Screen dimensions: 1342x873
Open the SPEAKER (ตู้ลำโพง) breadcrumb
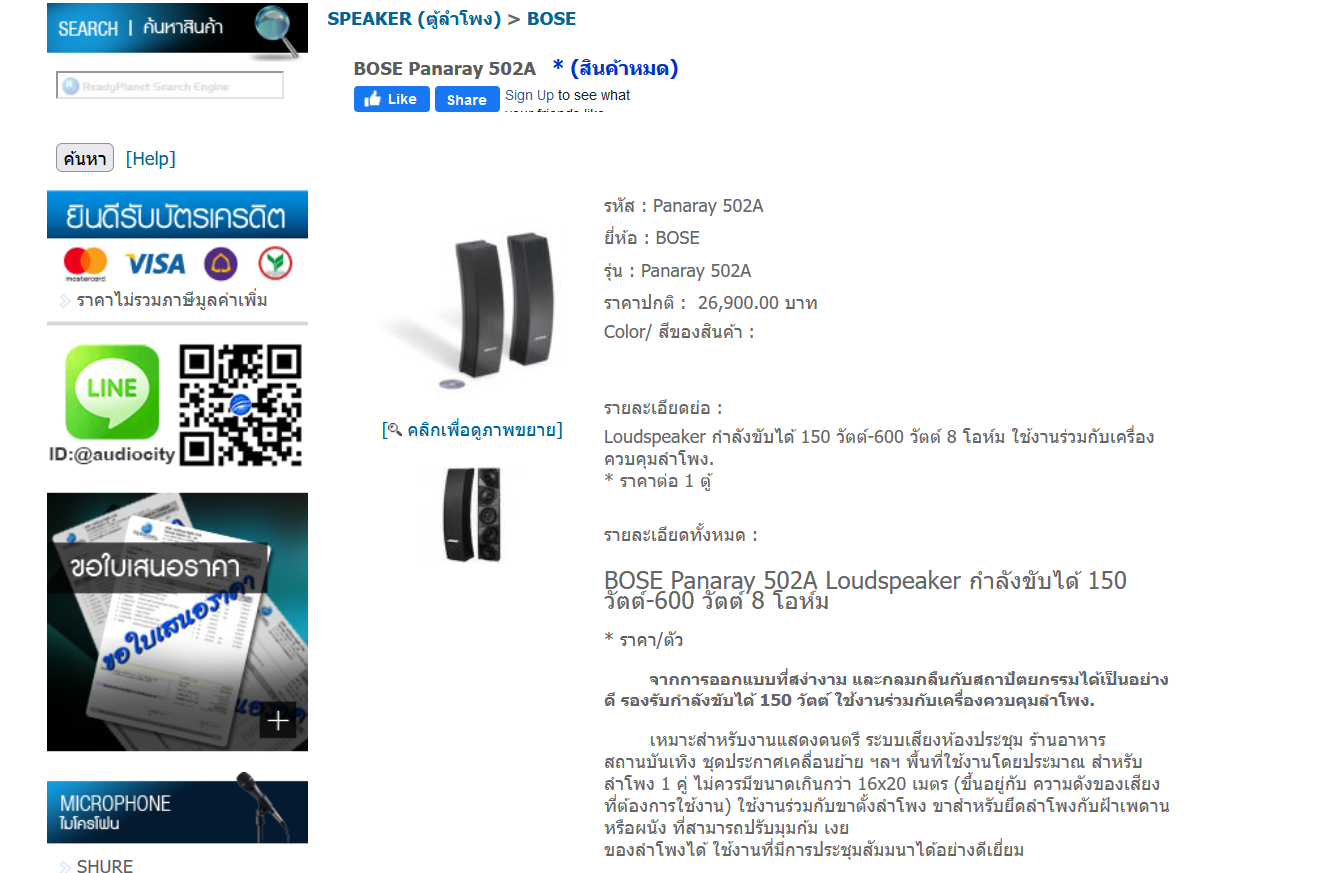(x=414, y=19)
